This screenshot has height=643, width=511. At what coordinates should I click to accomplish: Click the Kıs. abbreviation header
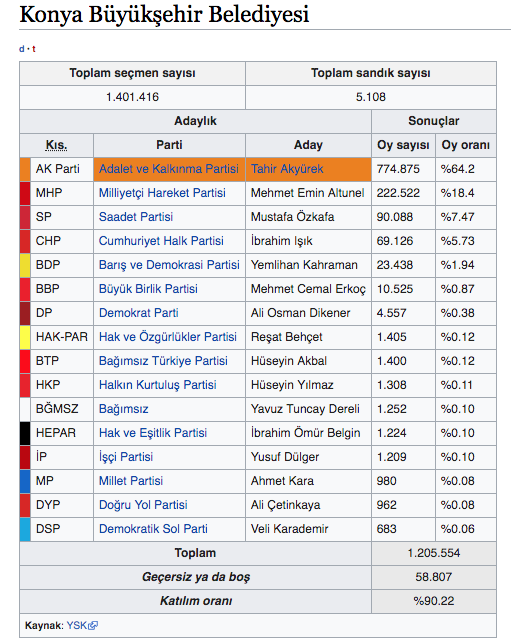[x=57, y=145]
